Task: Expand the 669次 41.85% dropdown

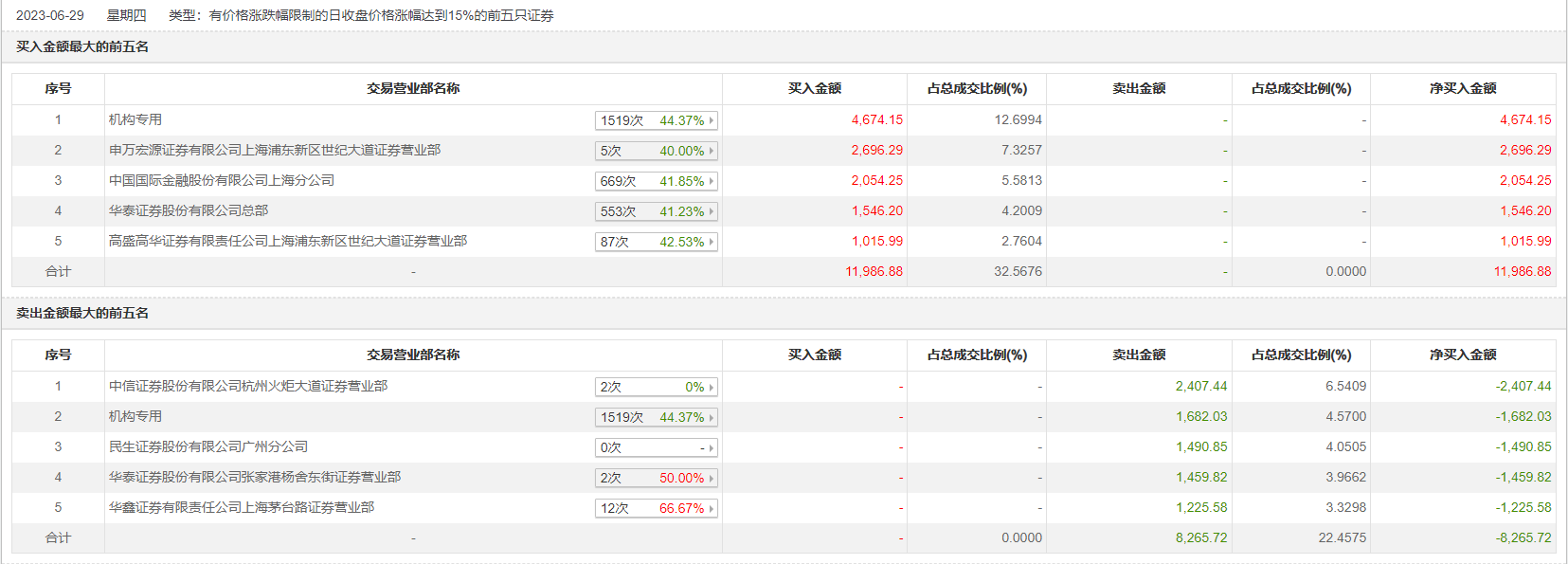Action: pyautogui.click(x=656, y=181)
